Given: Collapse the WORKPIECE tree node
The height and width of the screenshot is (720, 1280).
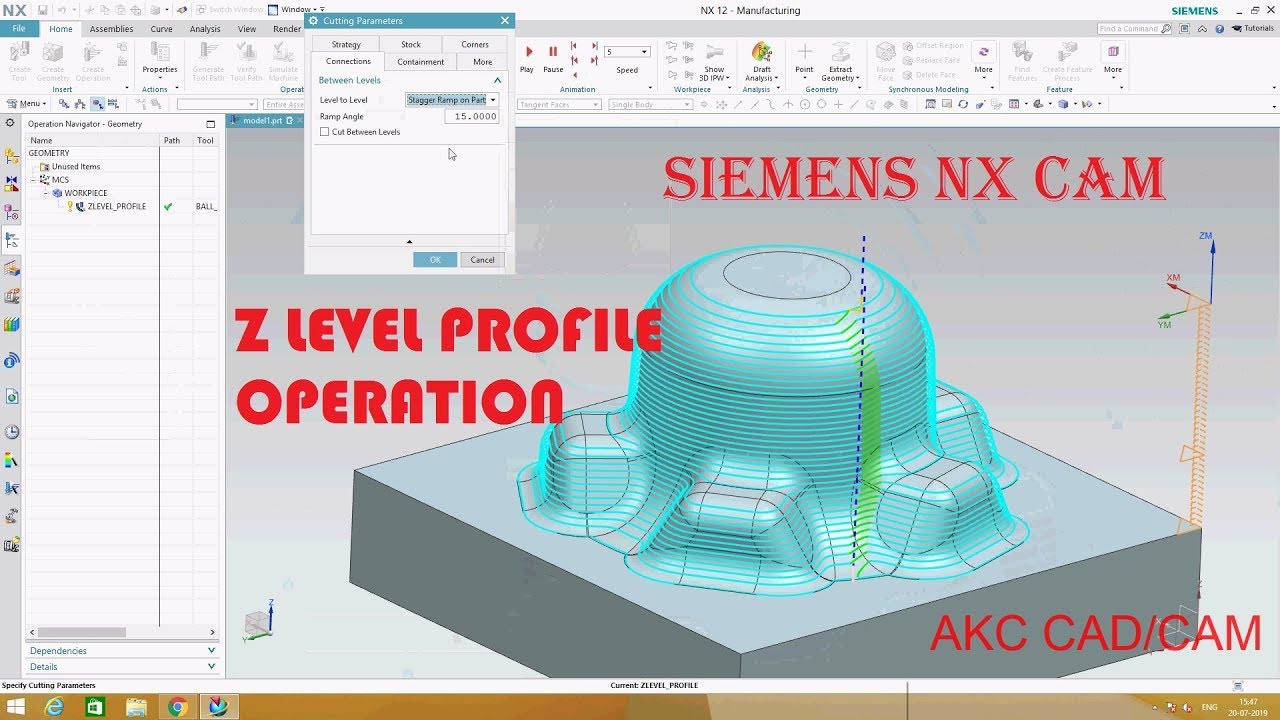Looking at the screenshot, I should coord(45,193).
